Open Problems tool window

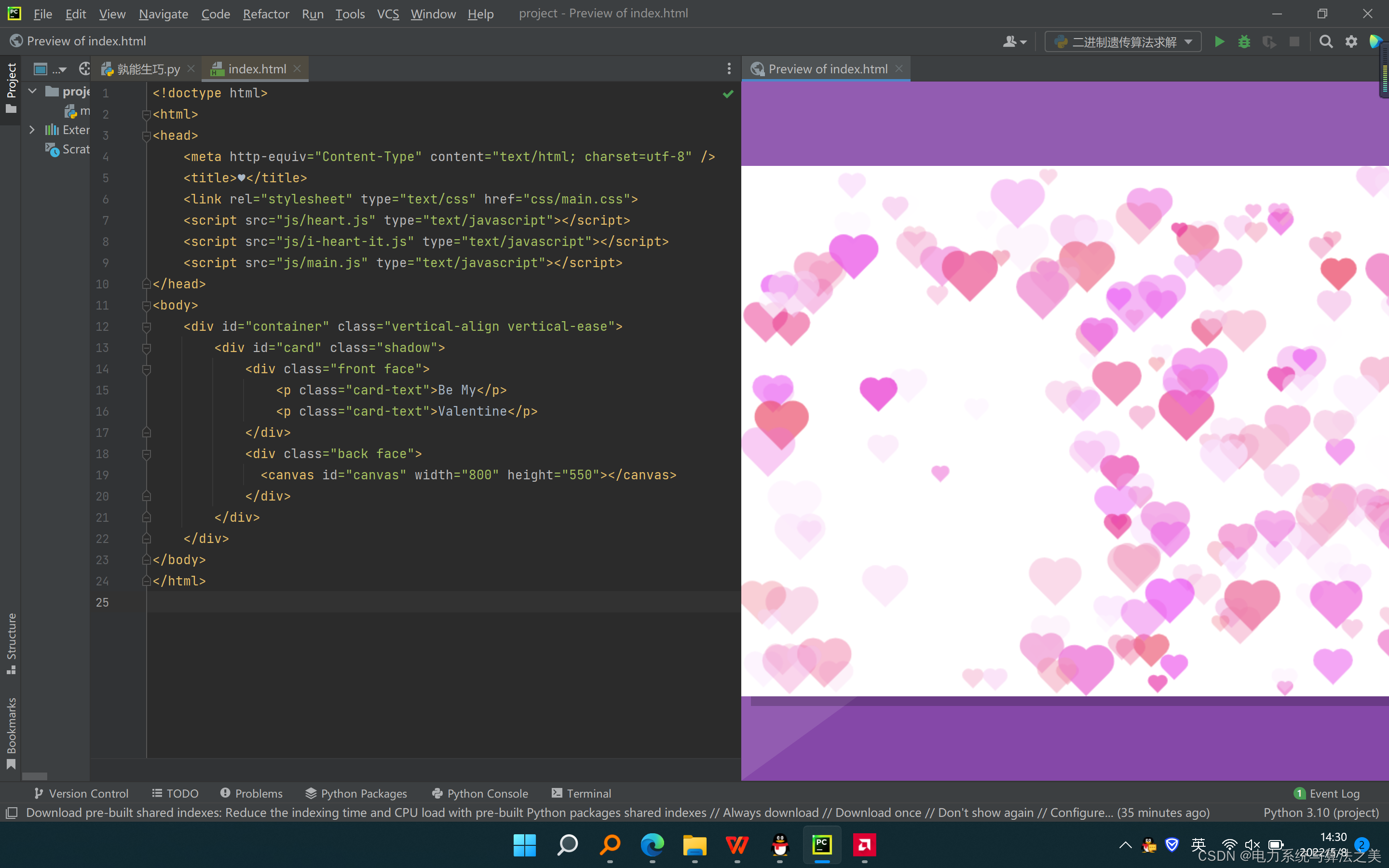coord(251,793)
